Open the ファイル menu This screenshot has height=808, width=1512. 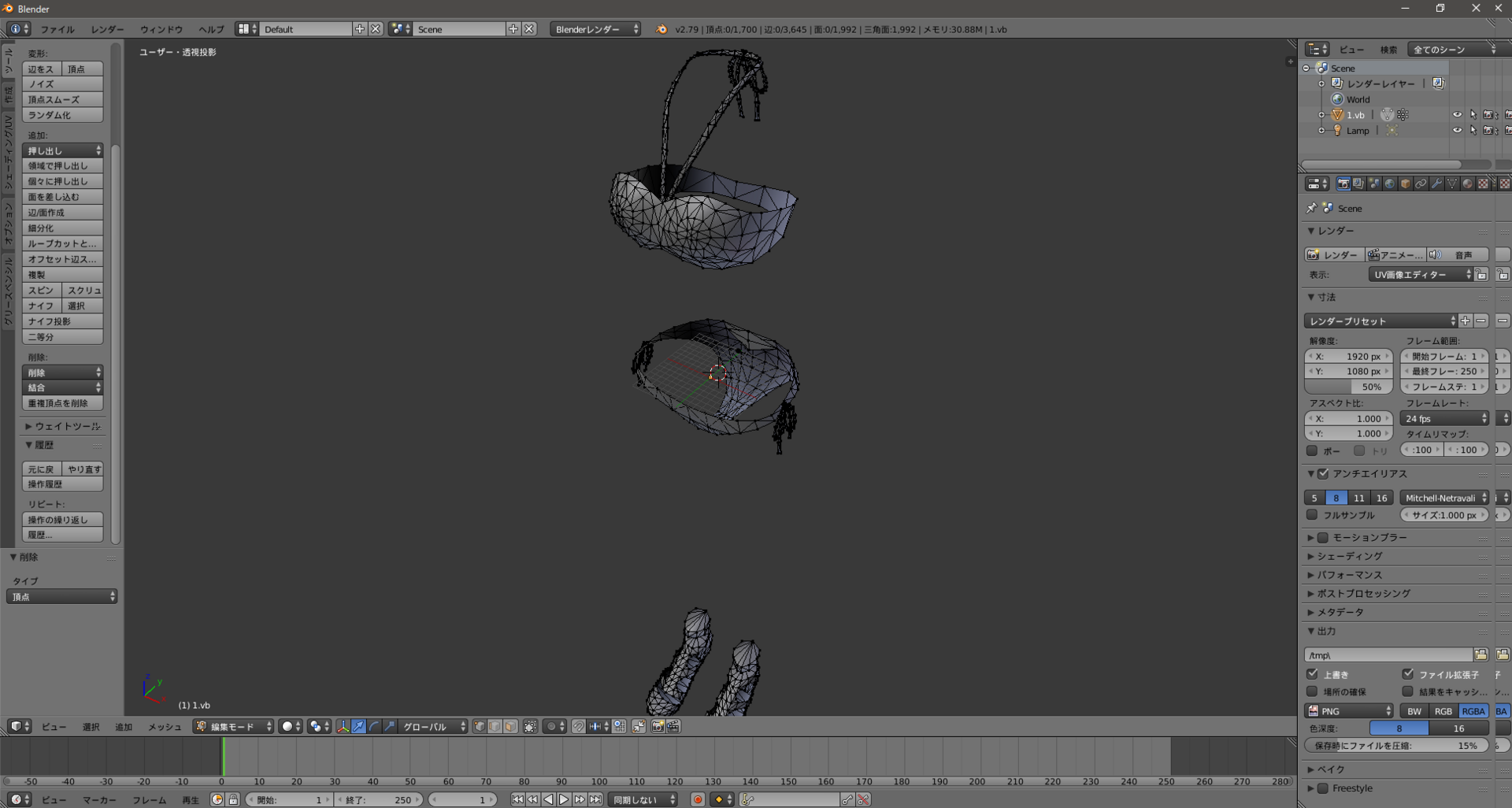click(x=57, y=29)
